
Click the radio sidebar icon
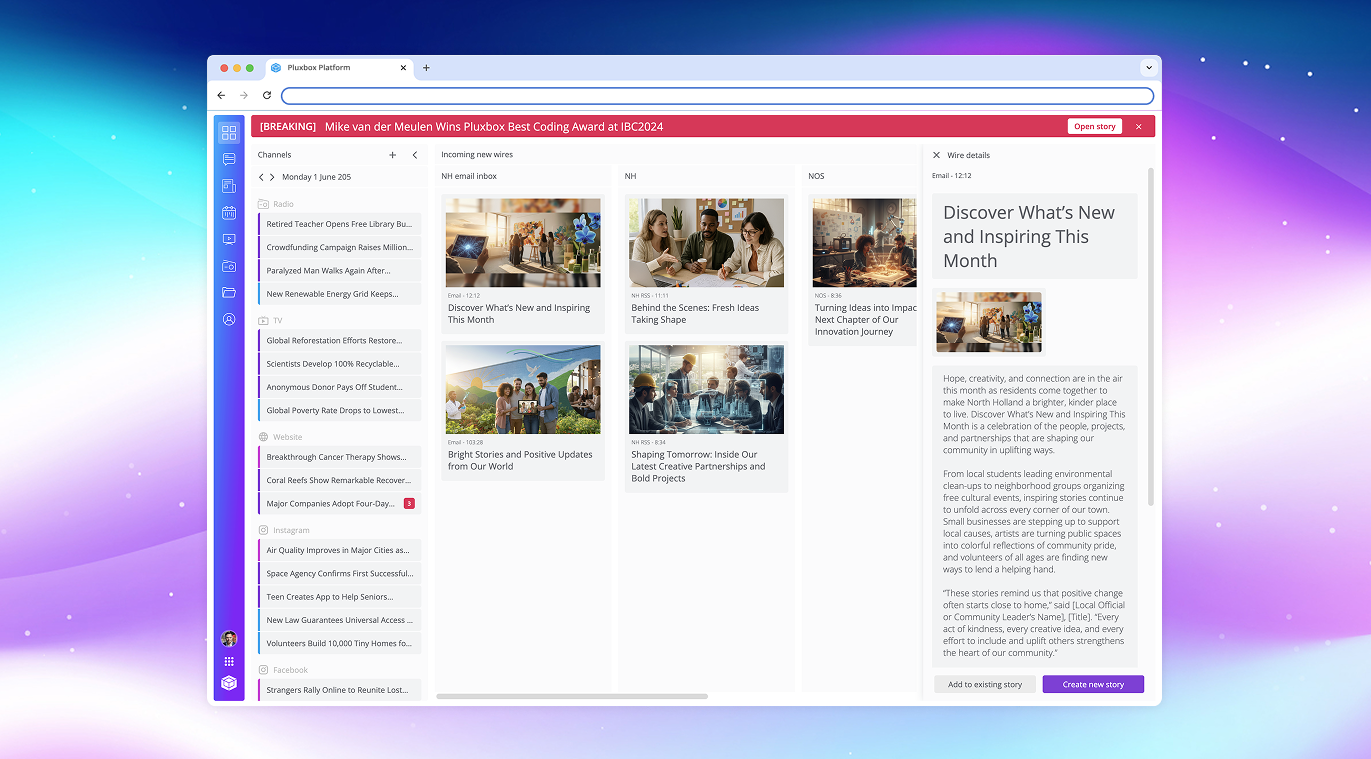click(x=229, y=266)
